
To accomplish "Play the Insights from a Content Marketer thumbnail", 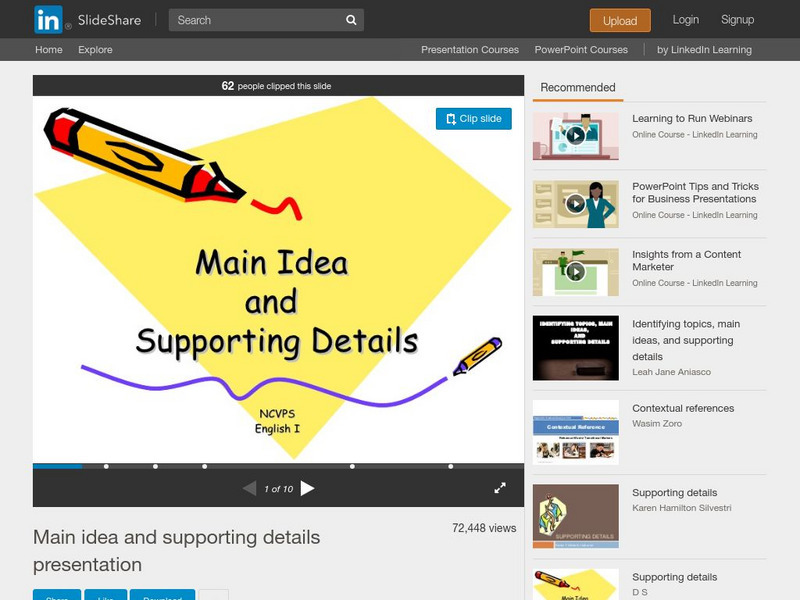I will tap(576, 272).
